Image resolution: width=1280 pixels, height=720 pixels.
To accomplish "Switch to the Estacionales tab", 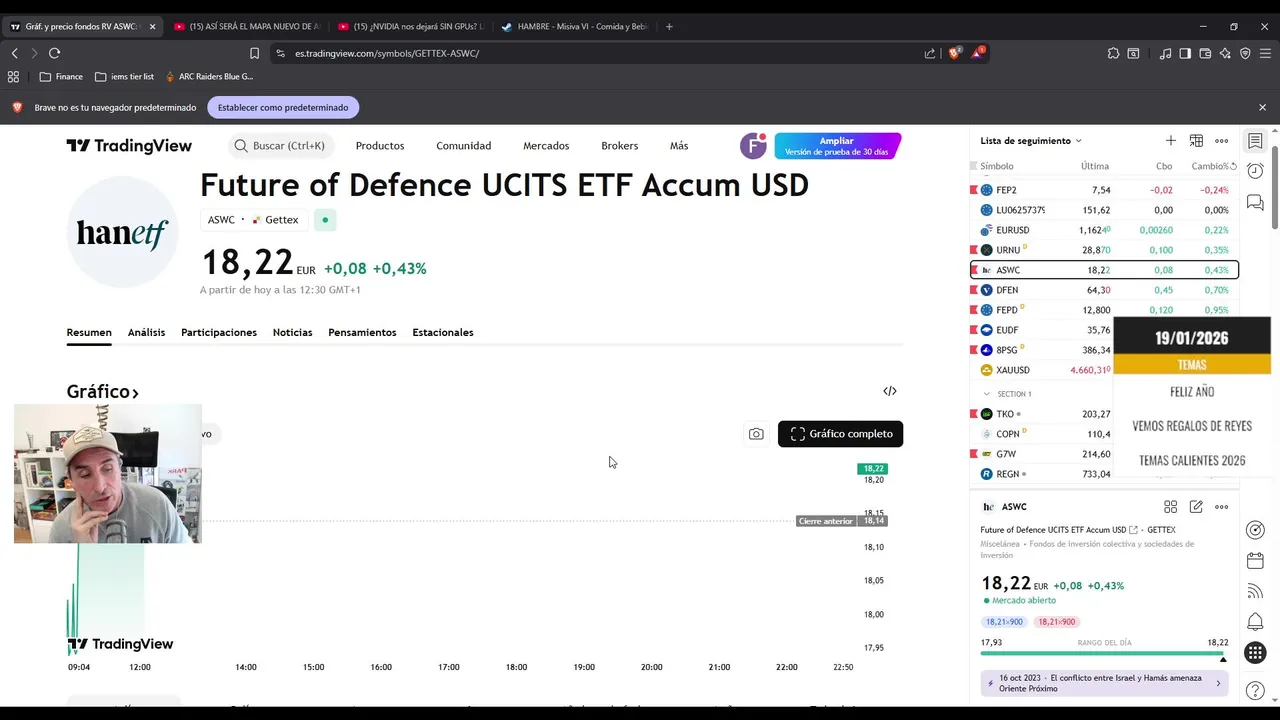I will coord(443,332).
